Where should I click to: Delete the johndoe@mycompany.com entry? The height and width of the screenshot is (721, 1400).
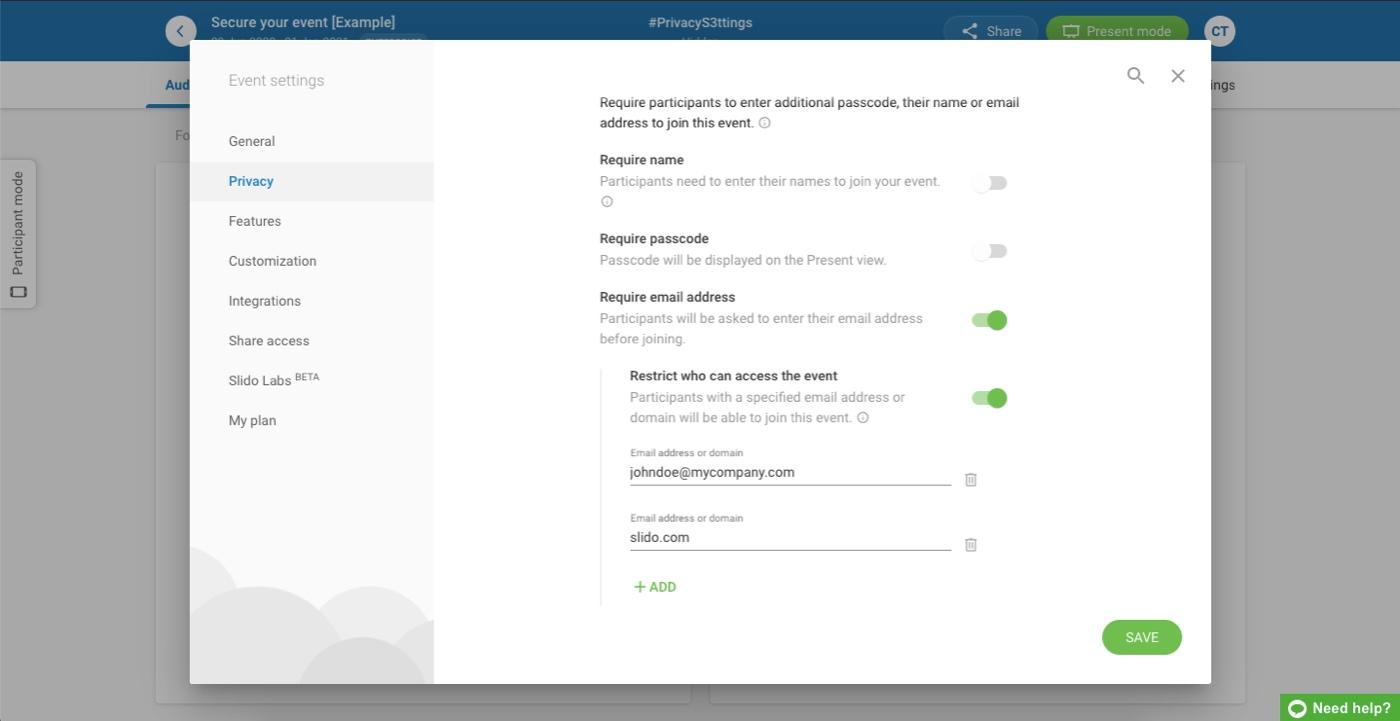pos(970,480)
